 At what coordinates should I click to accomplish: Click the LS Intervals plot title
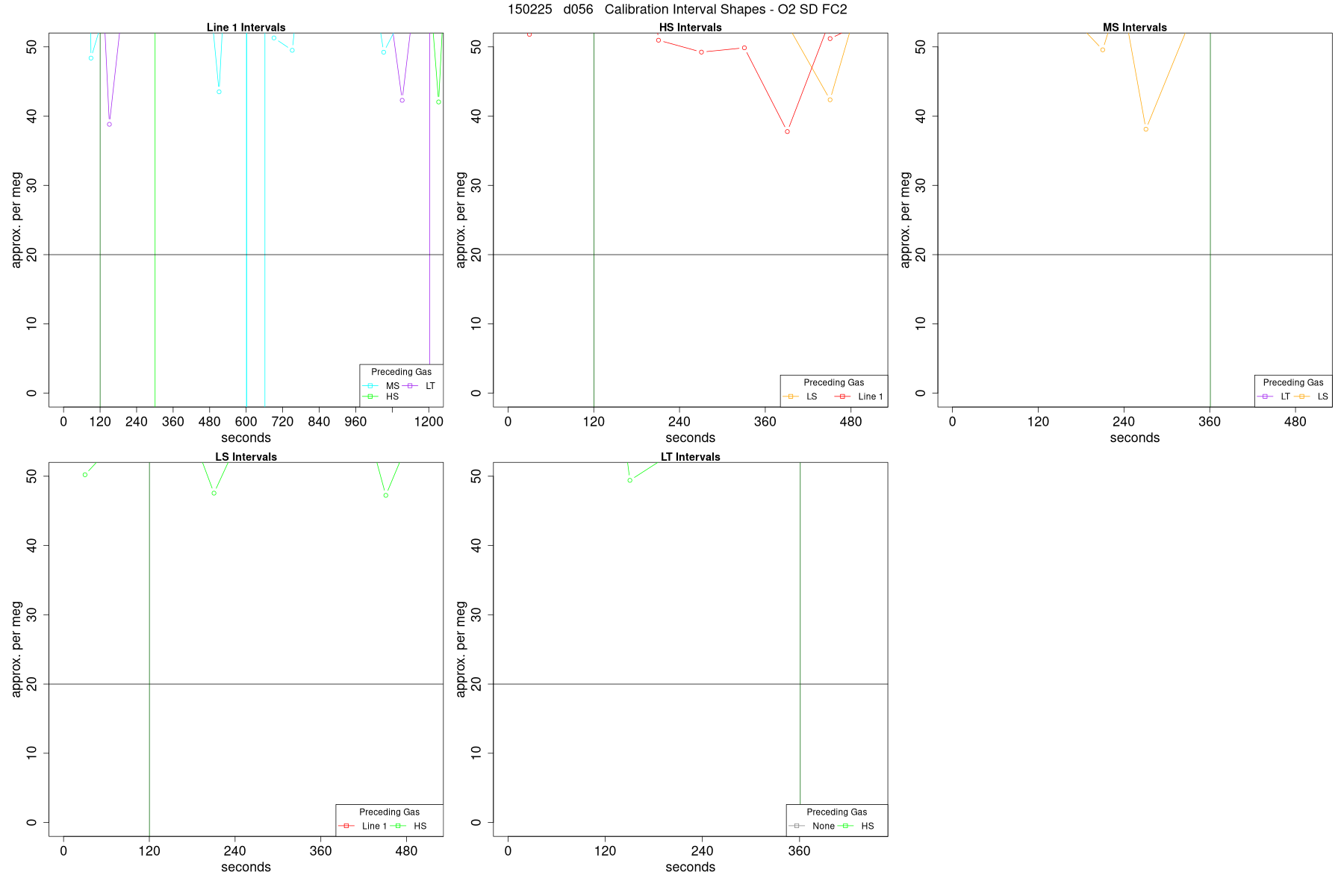pos(246,457)
